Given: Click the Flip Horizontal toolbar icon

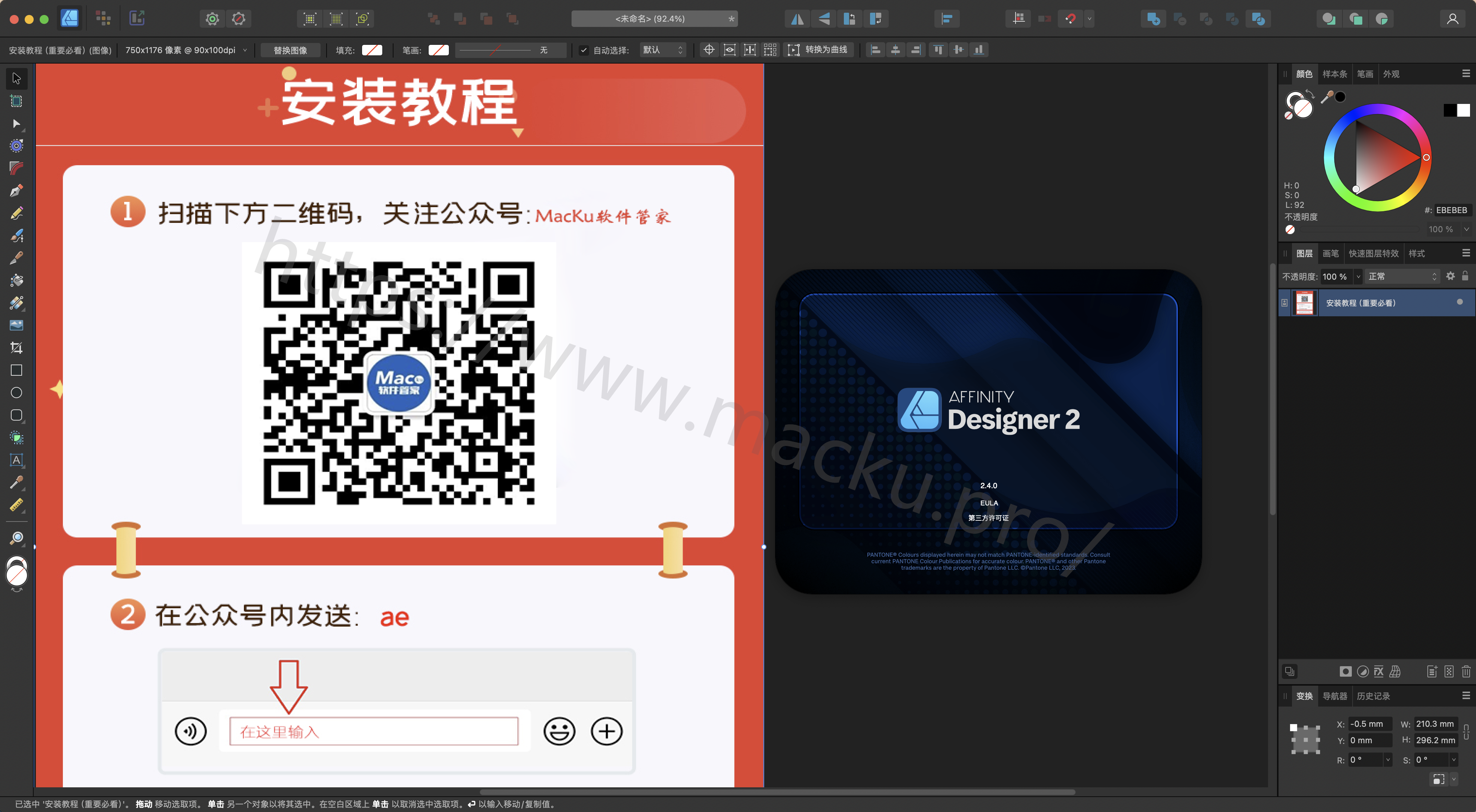Looking at the screenshot, I should click(x=797, y=19).
